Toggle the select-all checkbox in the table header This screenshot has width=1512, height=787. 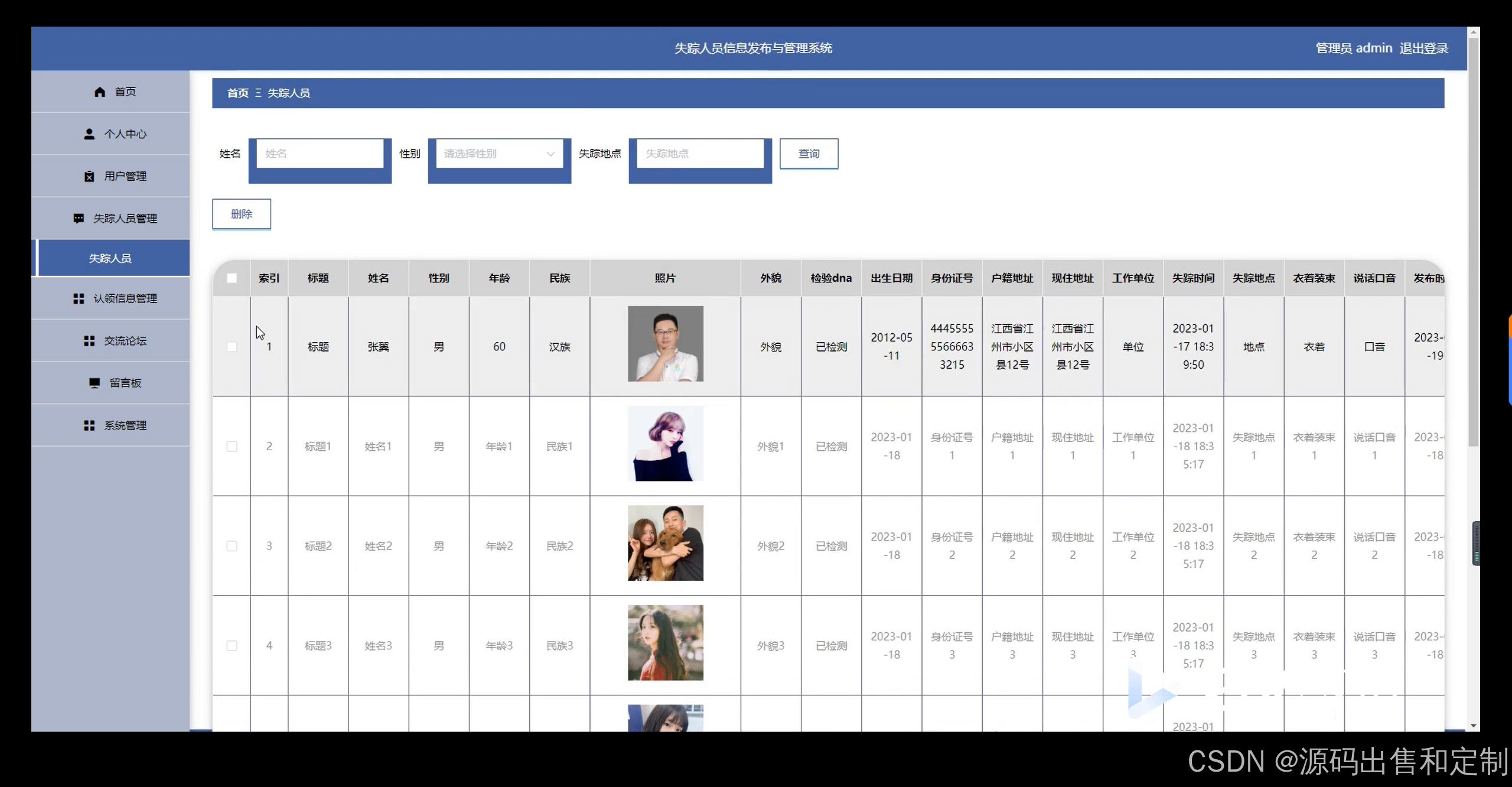(232, 278)
